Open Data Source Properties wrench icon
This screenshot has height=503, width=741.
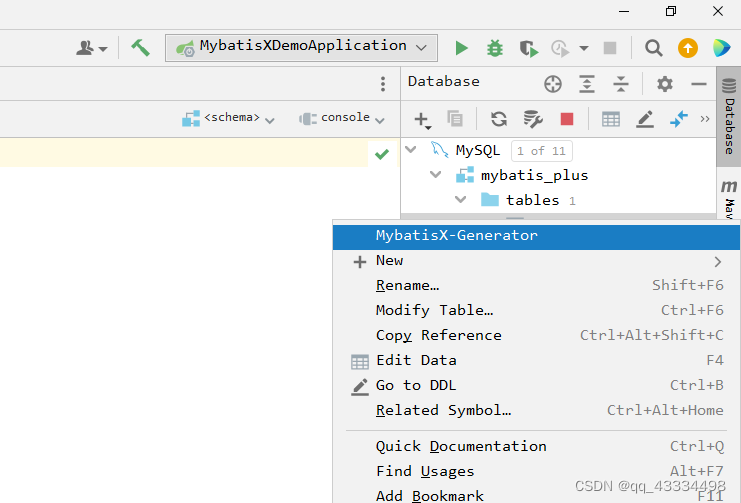[533, 119]
